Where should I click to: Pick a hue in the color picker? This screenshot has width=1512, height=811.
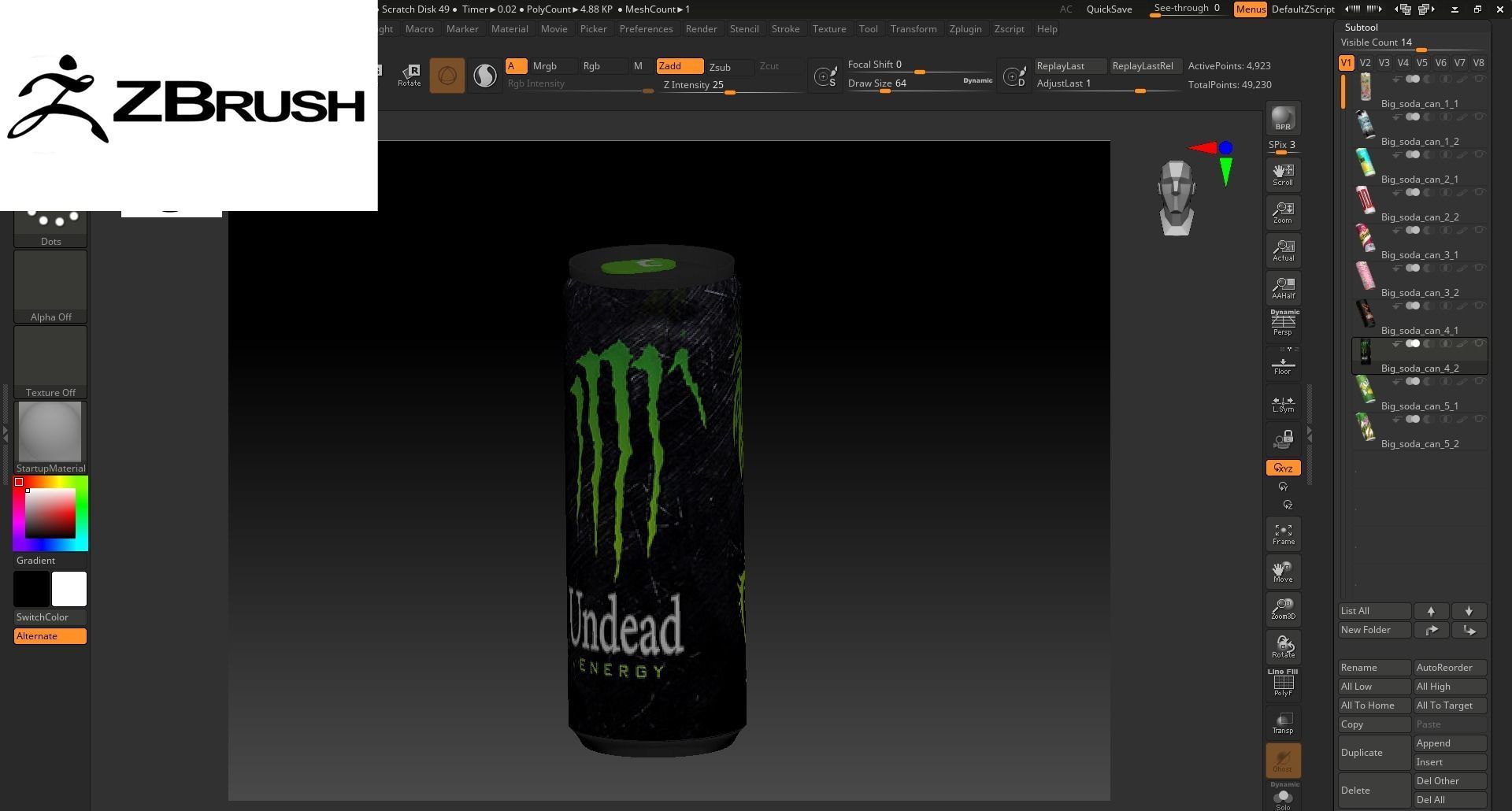click(50, 513)
